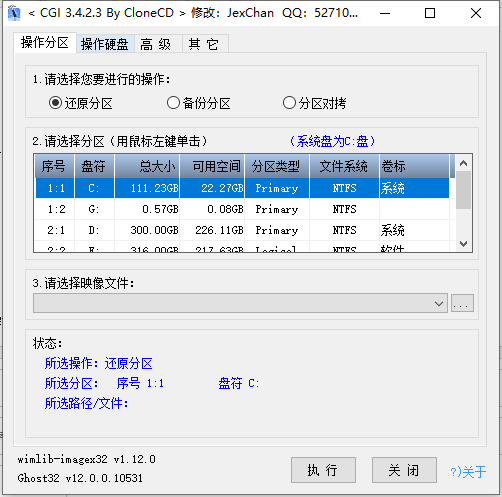This screenshot has width=502, height=497.
Task: Click the Ghost32 v12.0.0.10531 text
Action: (80, 478)
